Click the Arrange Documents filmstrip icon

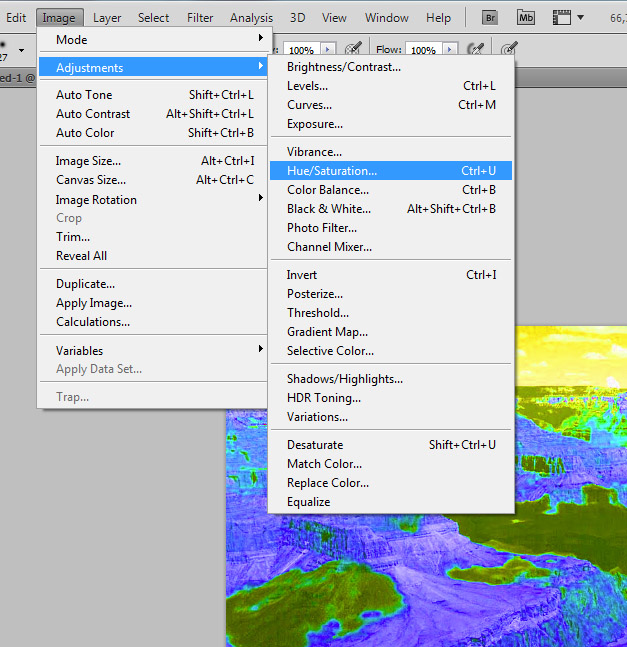(561, 18)
